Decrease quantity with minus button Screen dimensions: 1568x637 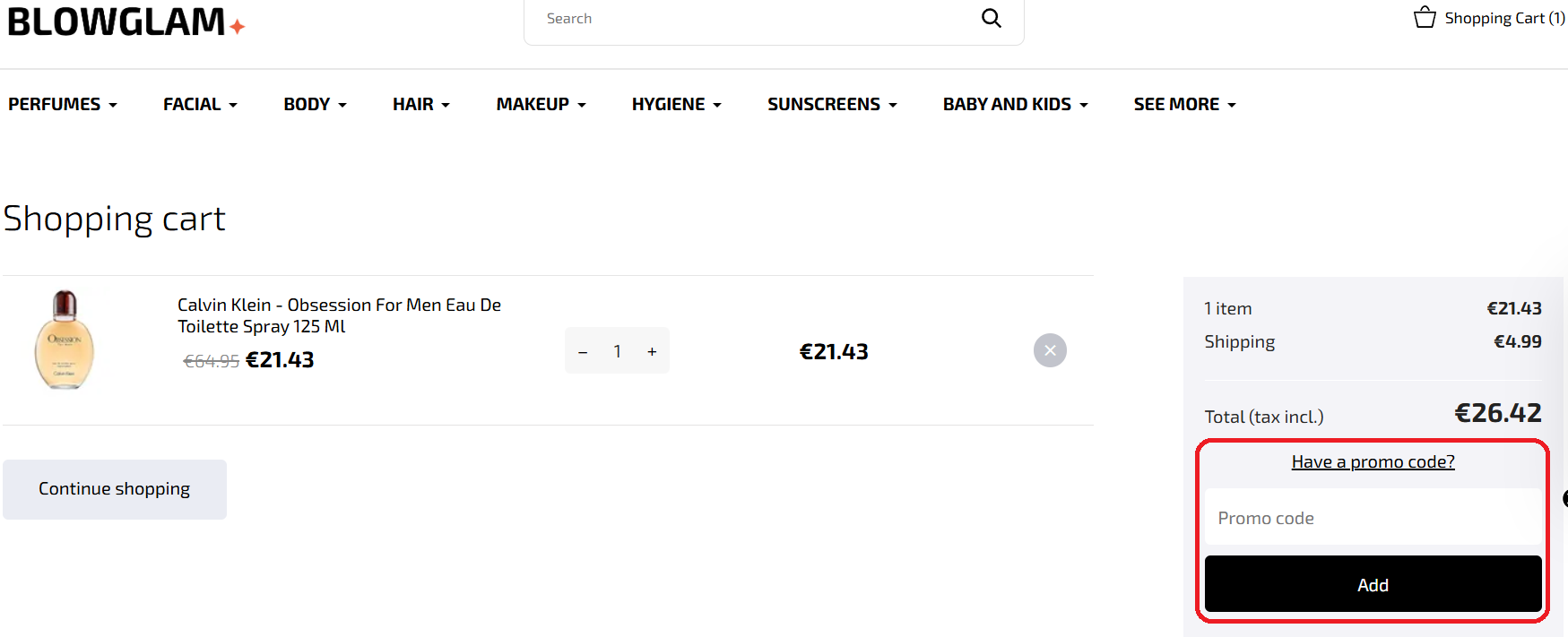[583, 352]
